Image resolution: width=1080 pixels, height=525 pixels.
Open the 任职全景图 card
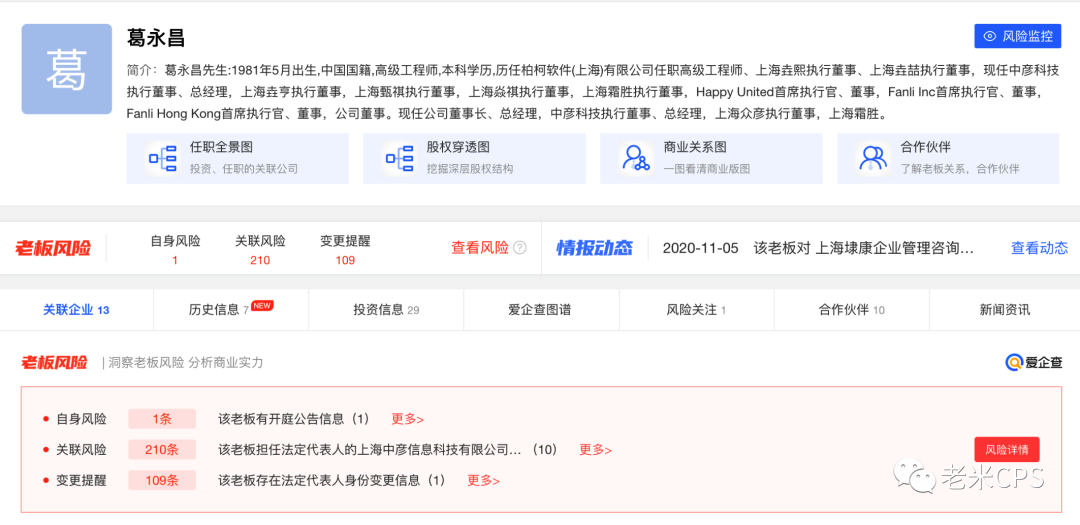point(238,158)
